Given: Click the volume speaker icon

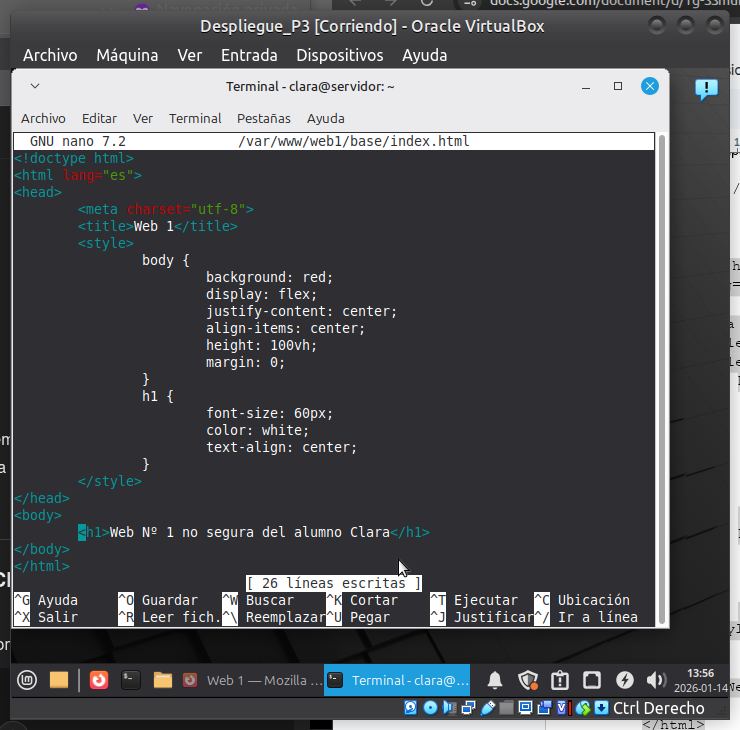Looking at the screenshot, I should tap(656, 681).
